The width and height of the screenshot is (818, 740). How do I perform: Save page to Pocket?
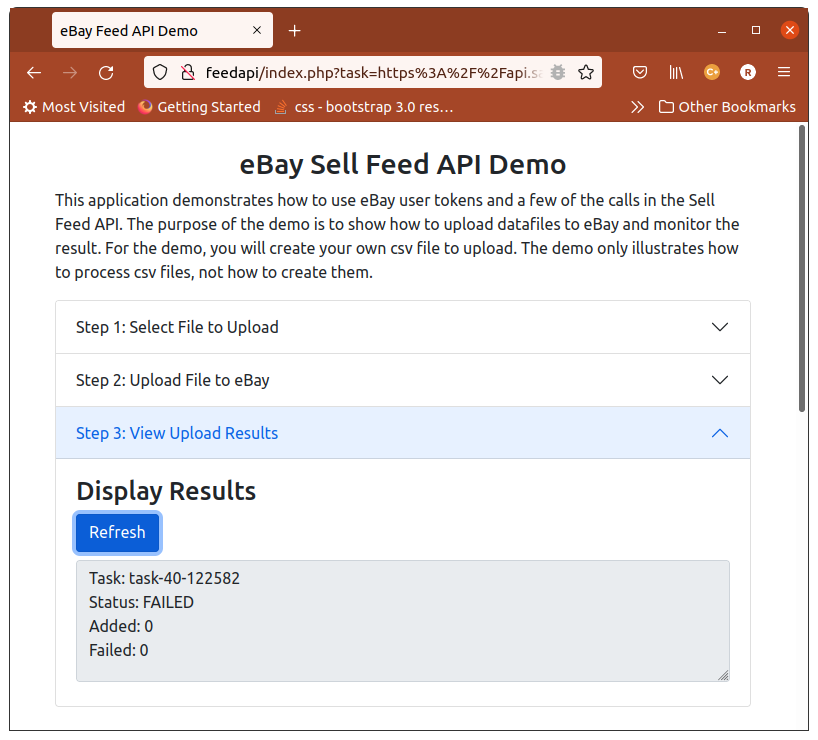pyautogui.click(x=640, y=72)
